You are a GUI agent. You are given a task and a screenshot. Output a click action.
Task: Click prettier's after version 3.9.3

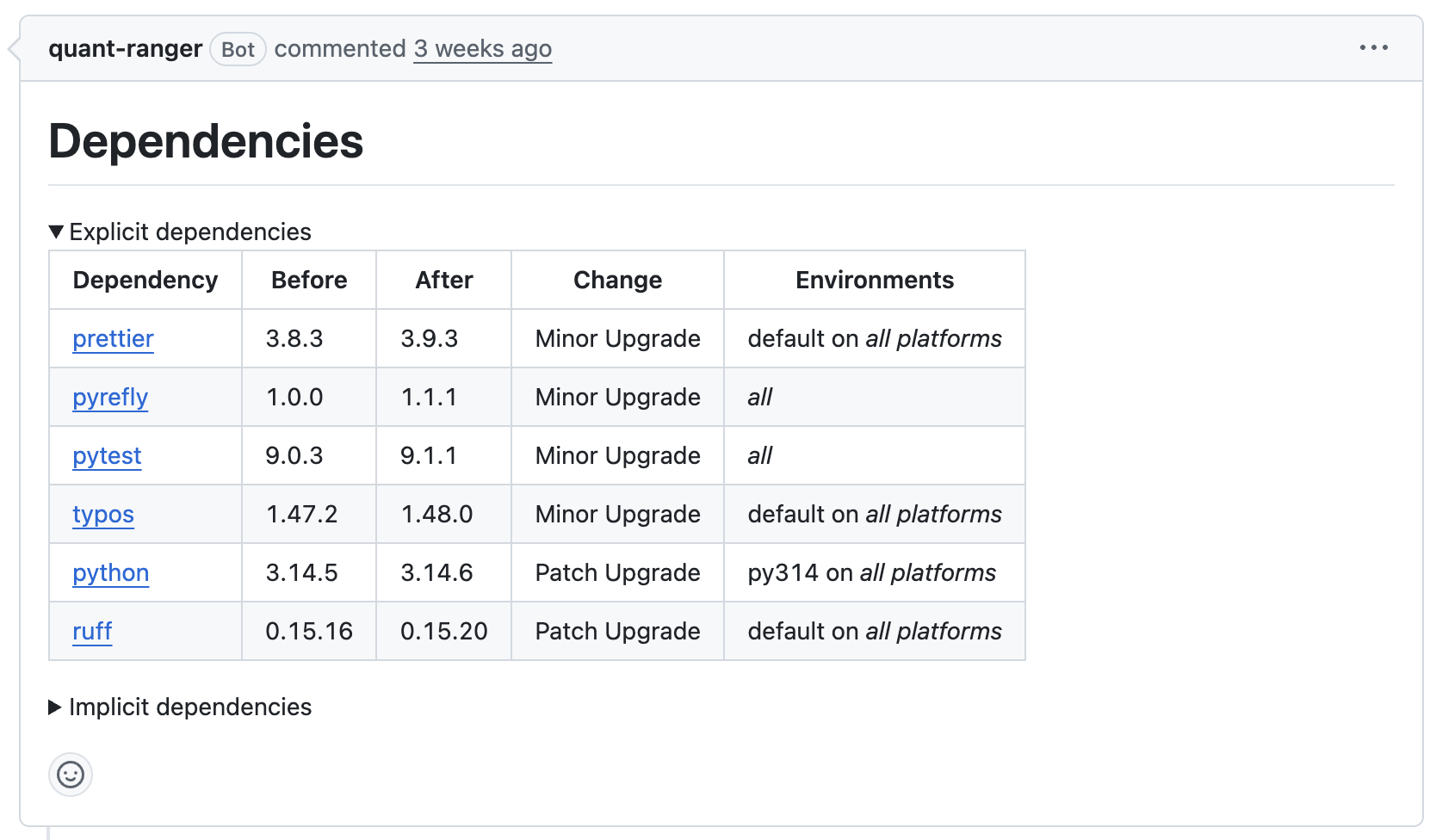[430, 339]
